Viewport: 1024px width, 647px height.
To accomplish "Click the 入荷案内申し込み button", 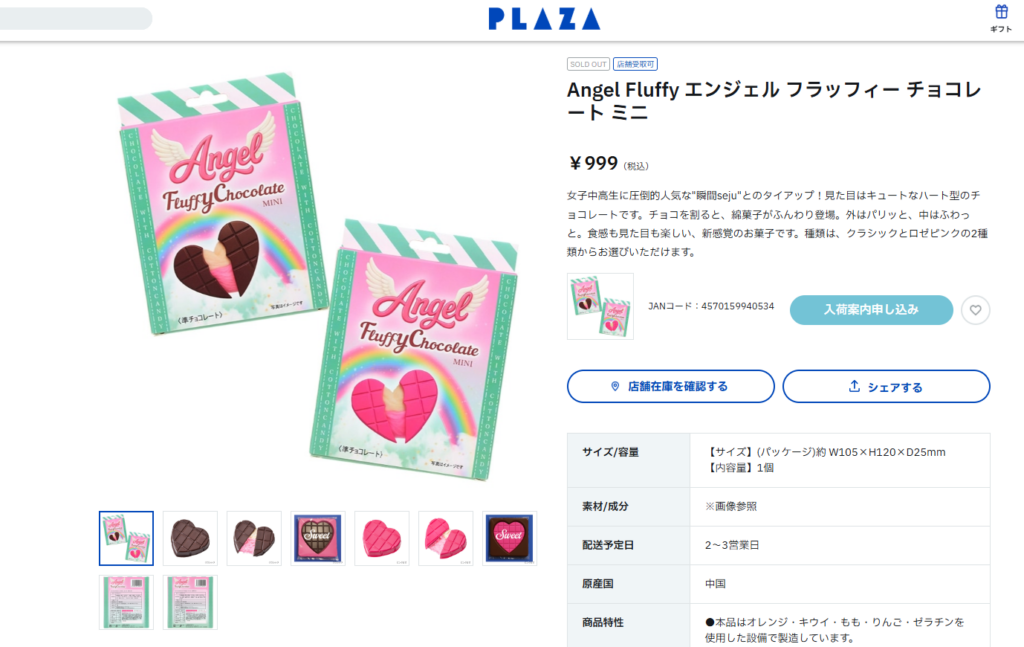I will point(871,309).
